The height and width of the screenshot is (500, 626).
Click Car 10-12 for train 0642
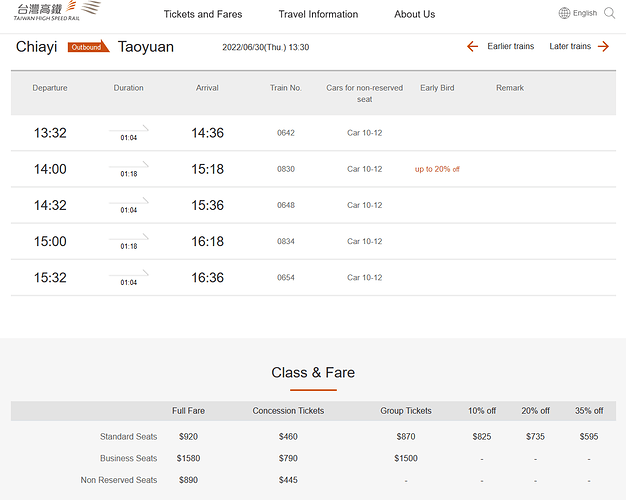tap(365, 133)
